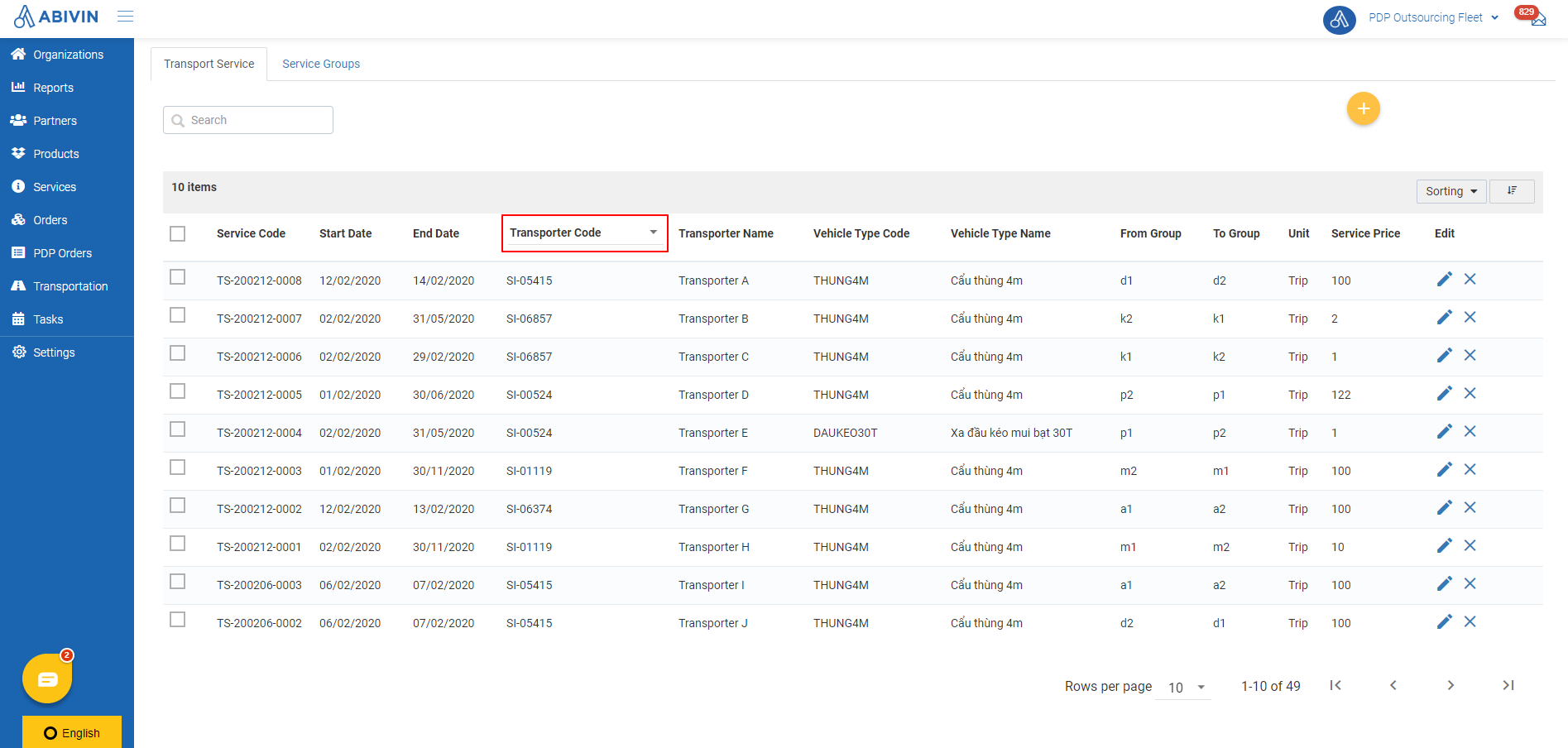Select the SI-06374 transporter code cell
The width and height of the screenshot is (1568, 748).
pos(529,509)
